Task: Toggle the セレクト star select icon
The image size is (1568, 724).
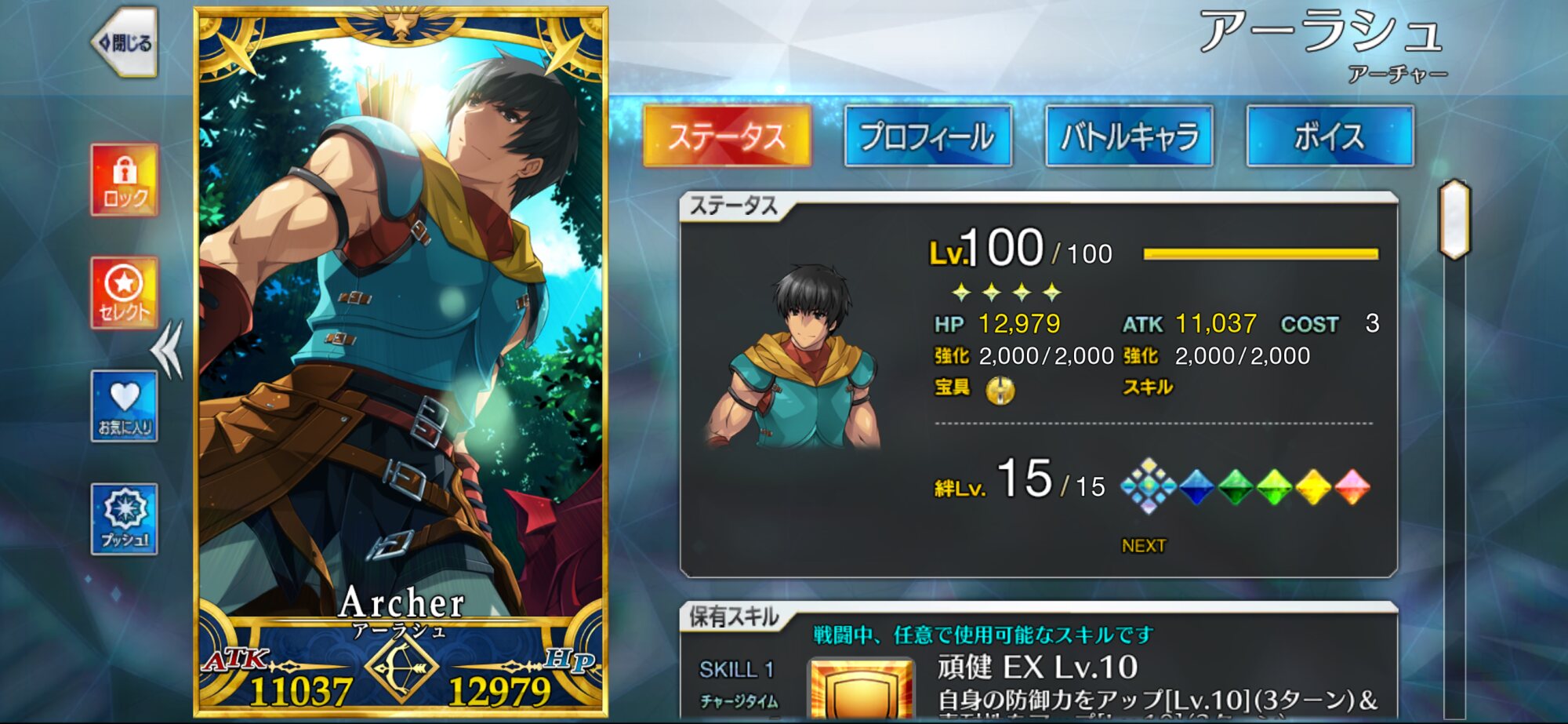Action: point(125,293)
